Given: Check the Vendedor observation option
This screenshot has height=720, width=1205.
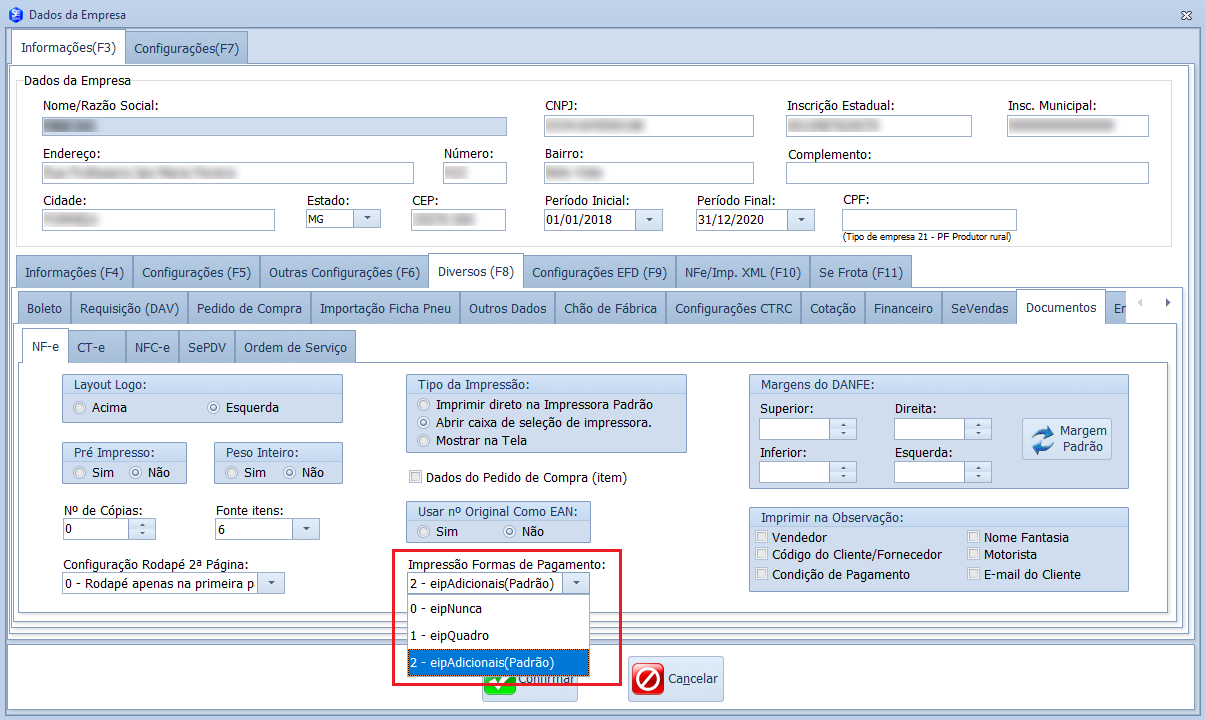Looking at the screenshot, I should pyautogui.click(x=763, y=538).
